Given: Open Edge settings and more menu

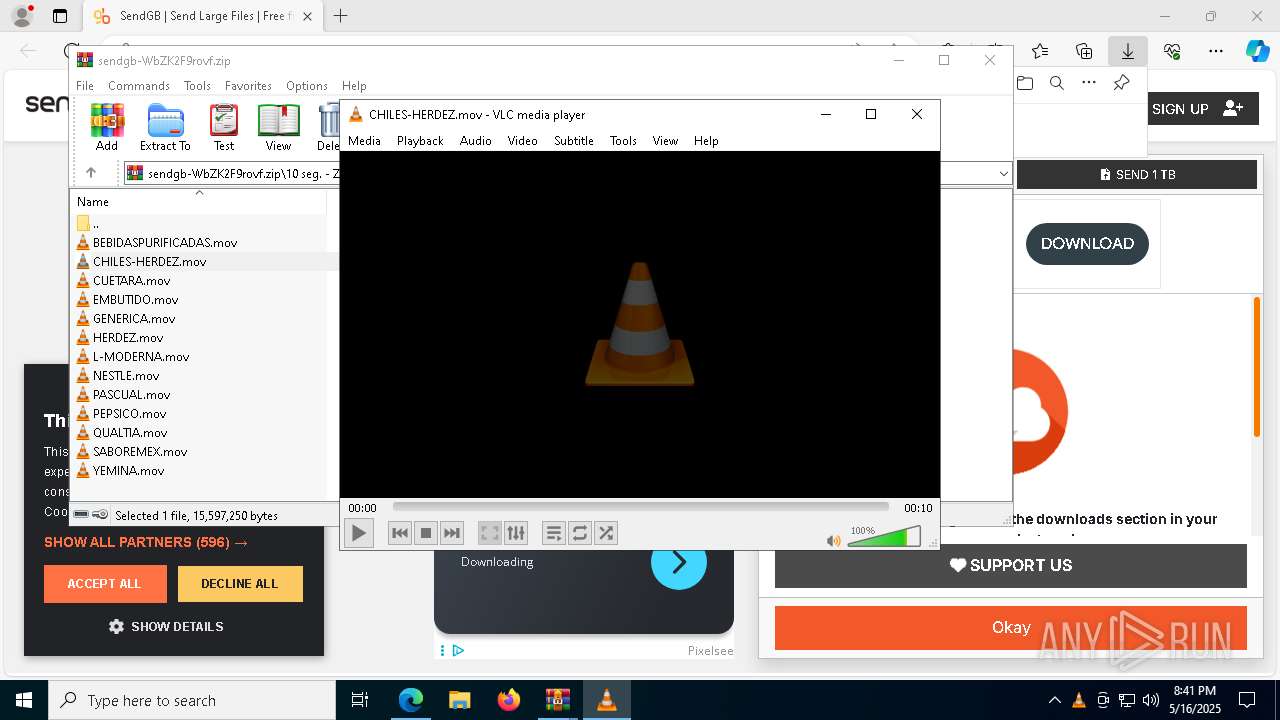Looking at the screenshot, I should click(1216, 51).
